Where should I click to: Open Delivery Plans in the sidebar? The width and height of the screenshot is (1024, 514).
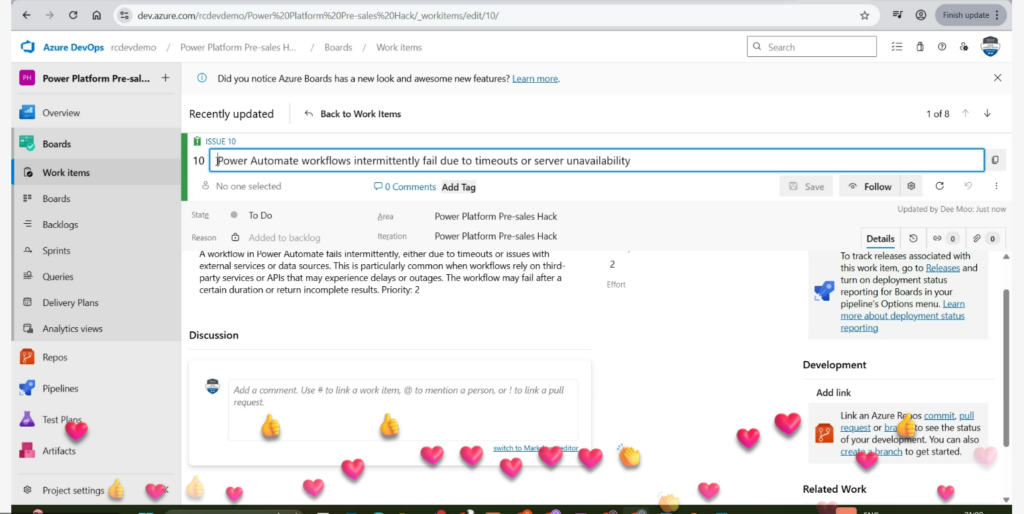coord(71,303)
